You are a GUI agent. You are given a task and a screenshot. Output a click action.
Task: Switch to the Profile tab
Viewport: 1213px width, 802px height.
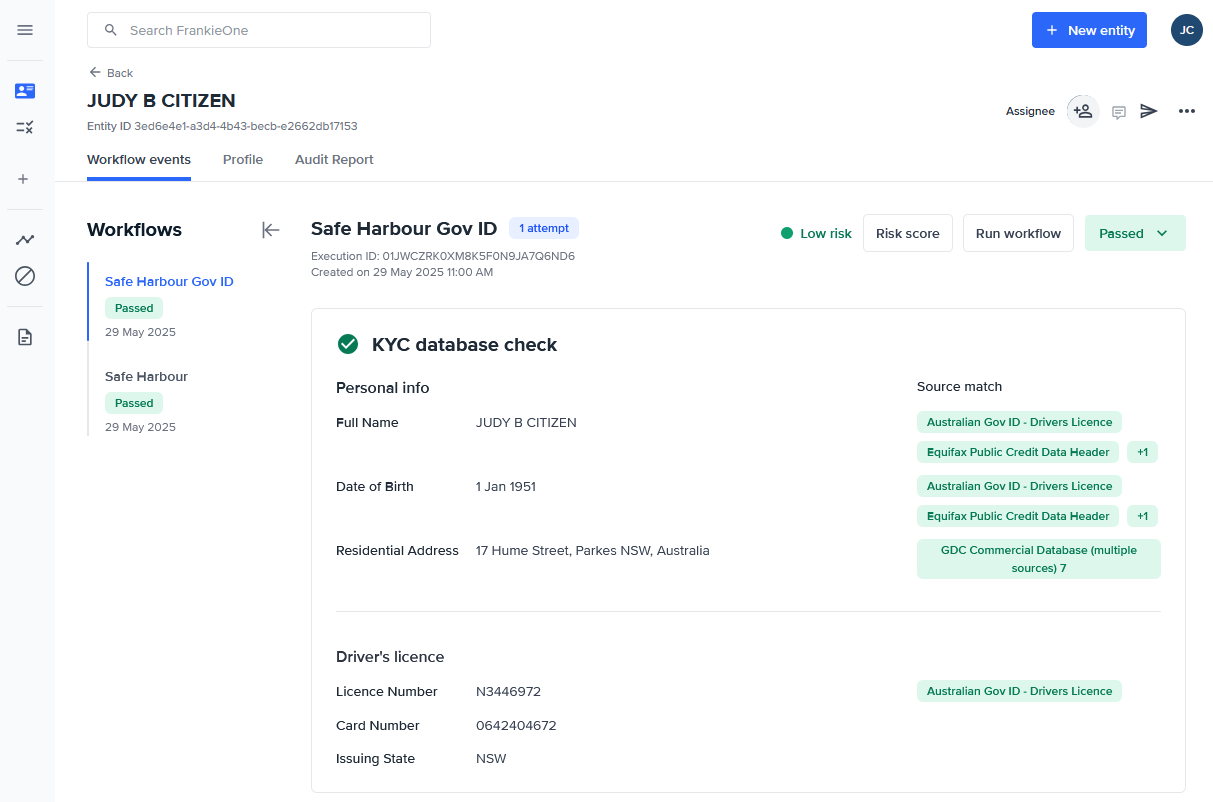[x=243, y=160]
